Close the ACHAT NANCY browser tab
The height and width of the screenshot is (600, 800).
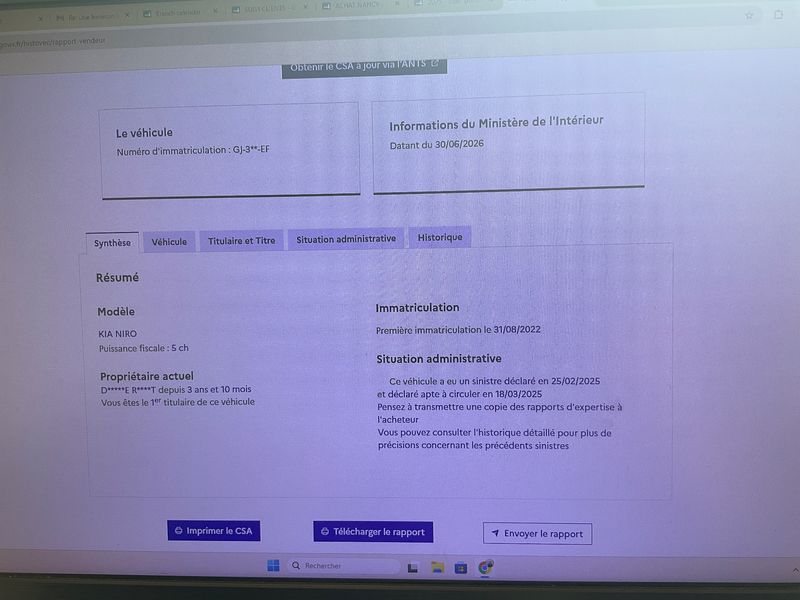(396, 5)
